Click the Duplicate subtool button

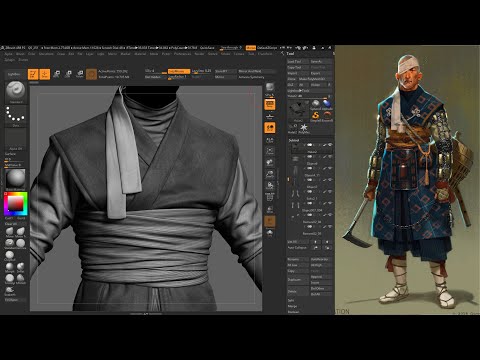click(x=298, y=279)
